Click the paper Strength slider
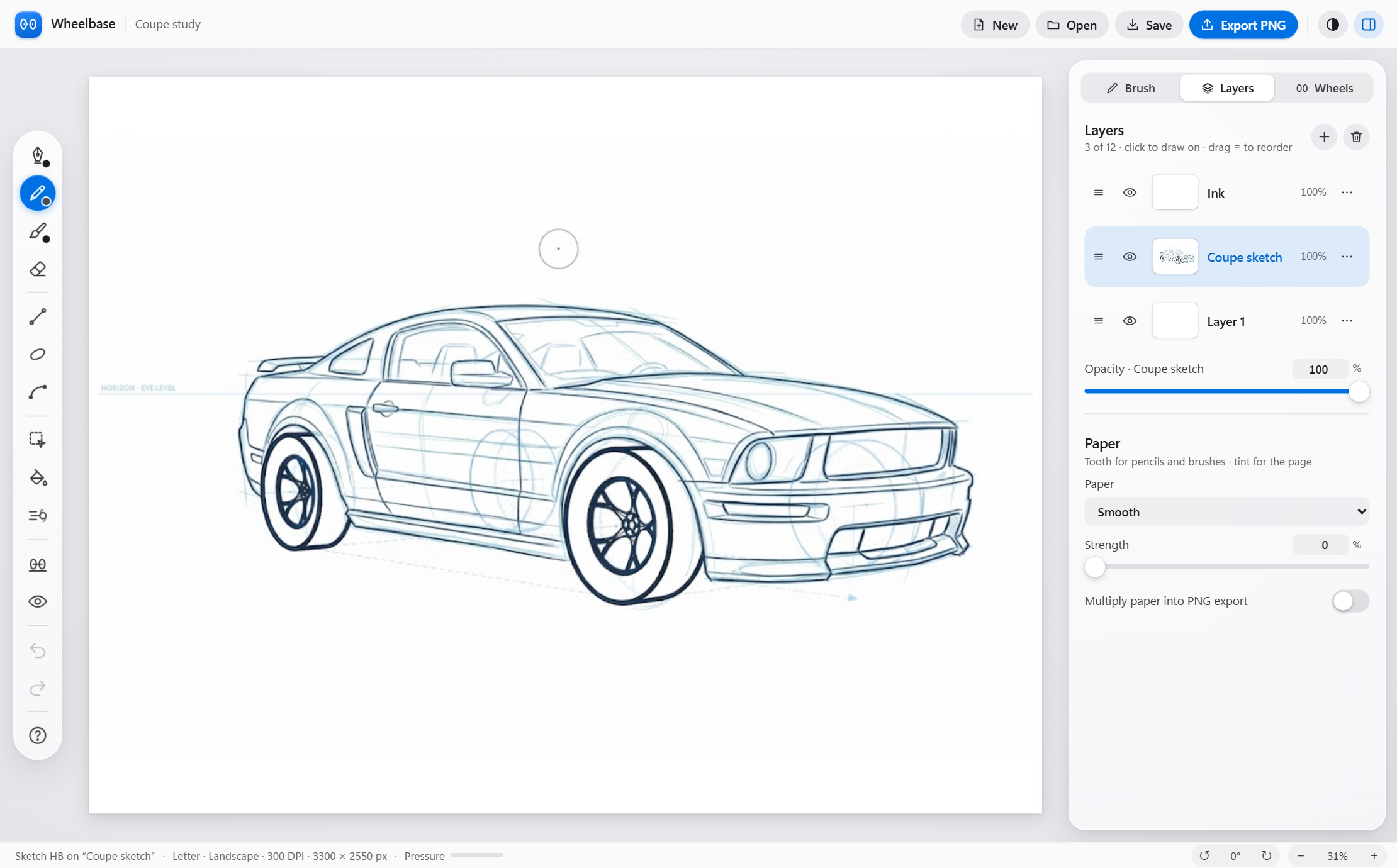Viewport: 1397px width, 868px height. pyautogui.click(x=1226, y=567)
